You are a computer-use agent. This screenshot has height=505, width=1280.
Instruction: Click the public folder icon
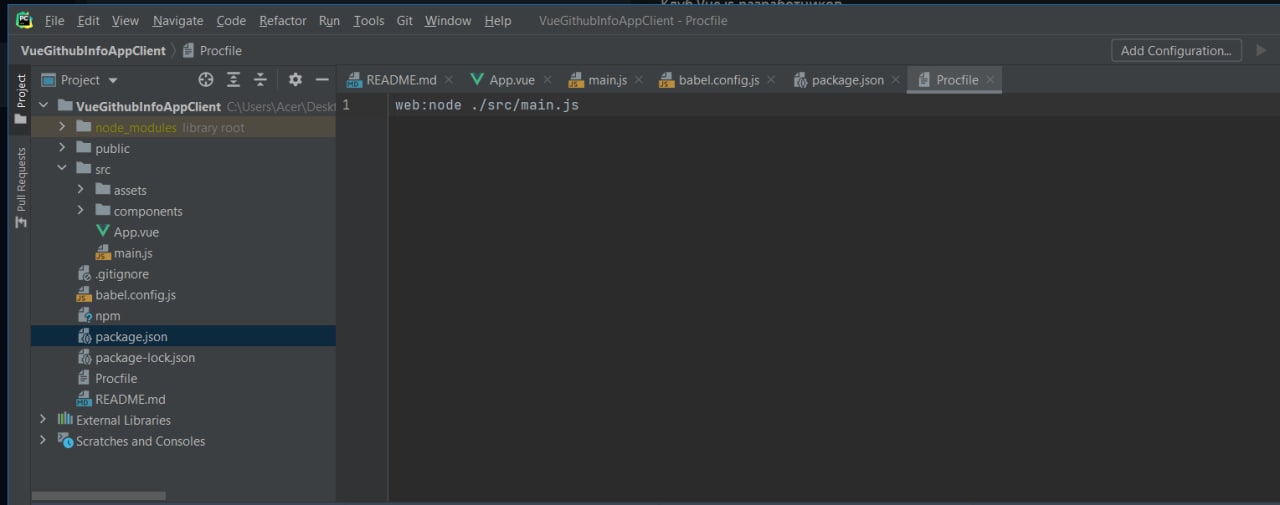84,148
